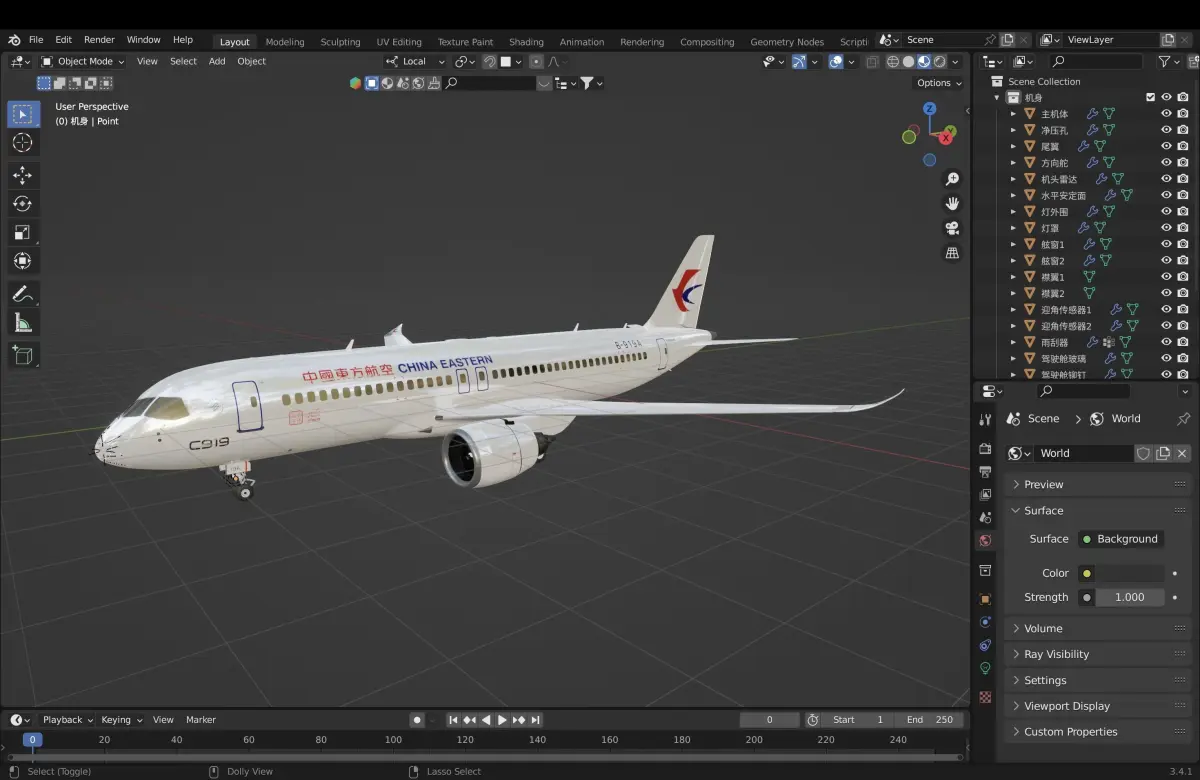
Task: Select the Transform tool
Action: (x=23, y=262)
